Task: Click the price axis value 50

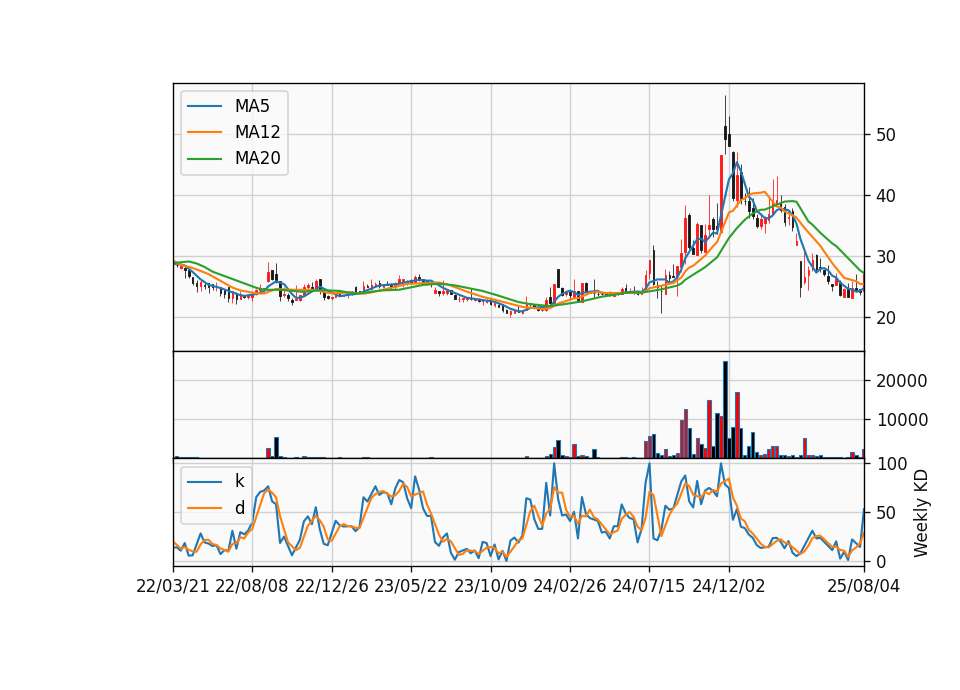Action: [x=886, y=135]
